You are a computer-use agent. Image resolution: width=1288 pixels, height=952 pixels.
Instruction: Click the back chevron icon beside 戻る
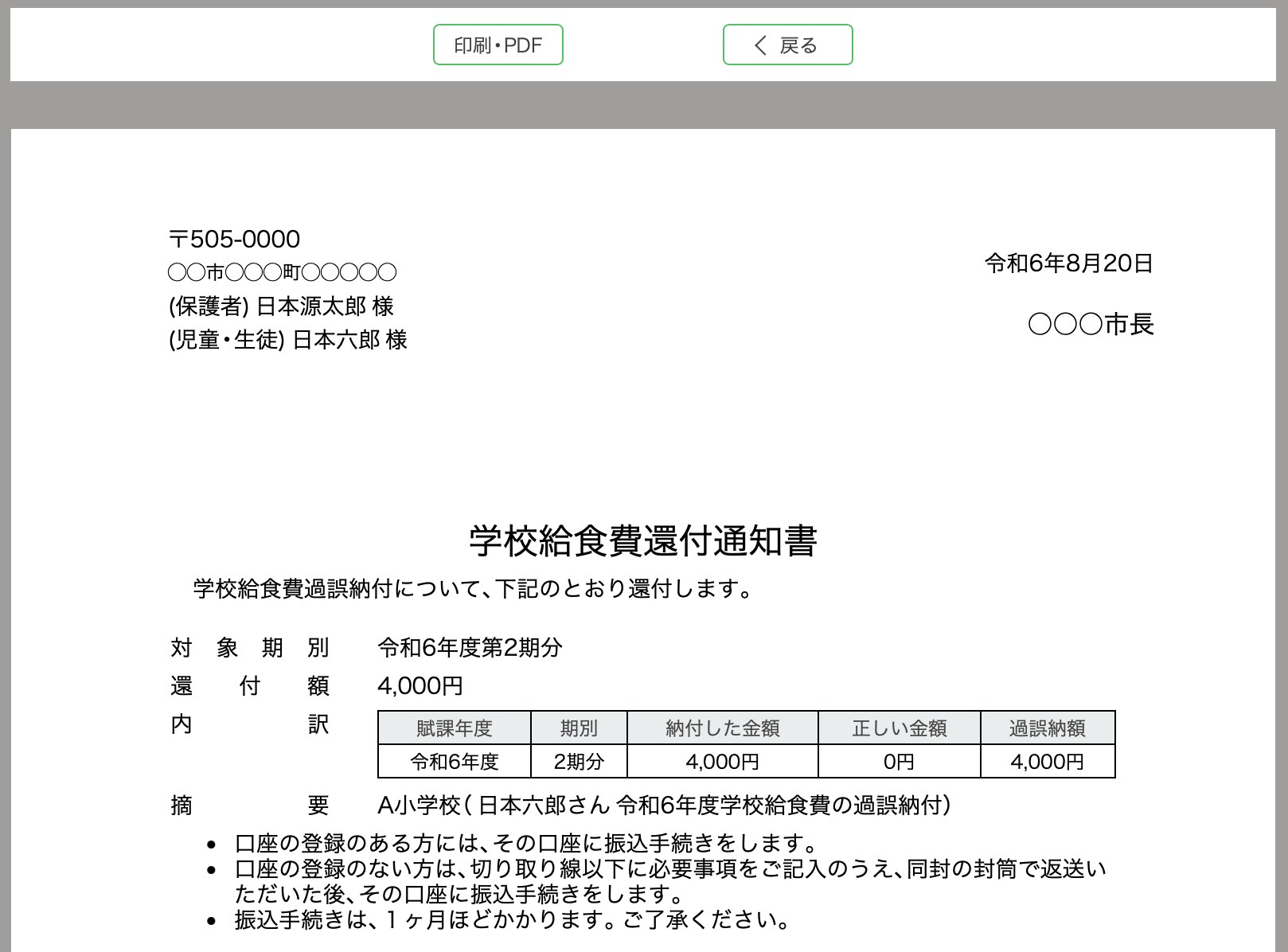coord(760,45)
